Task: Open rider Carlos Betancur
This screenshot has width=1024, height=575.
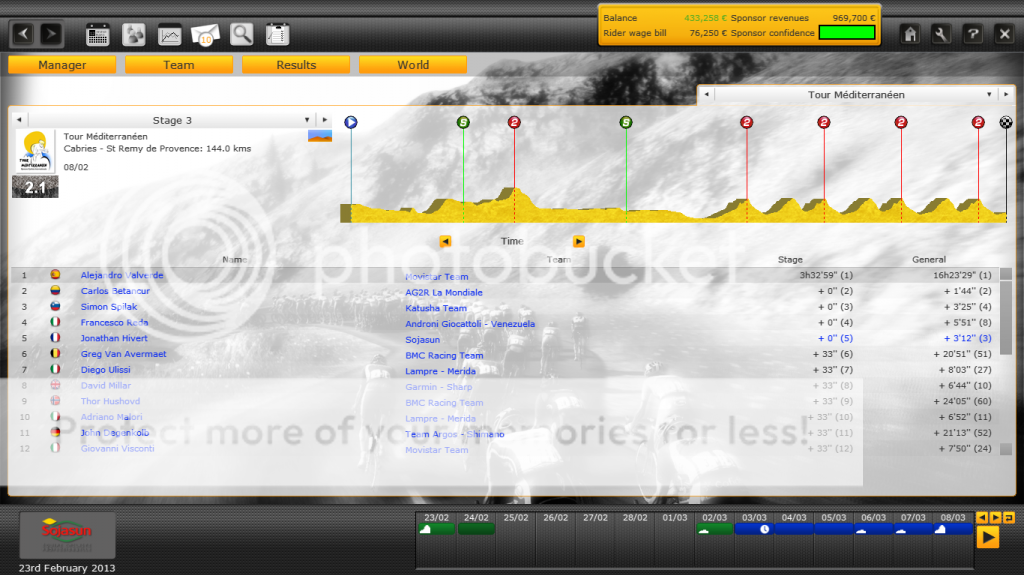Action: click(115, 291)
